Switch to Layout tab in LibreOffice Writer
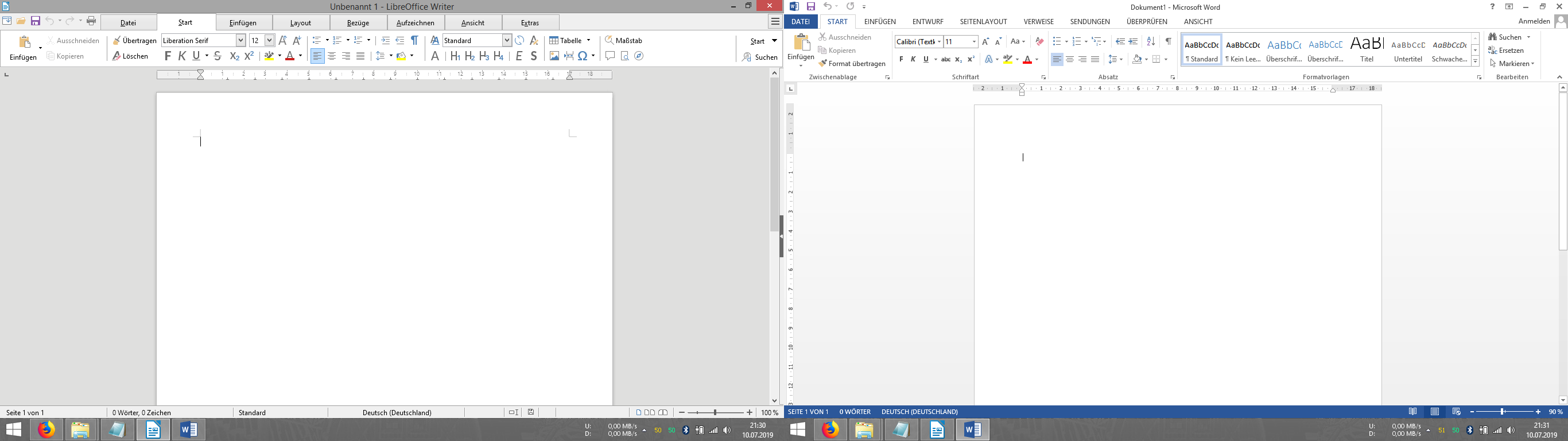Screen dimensions: 1568x441 point(301,22)
